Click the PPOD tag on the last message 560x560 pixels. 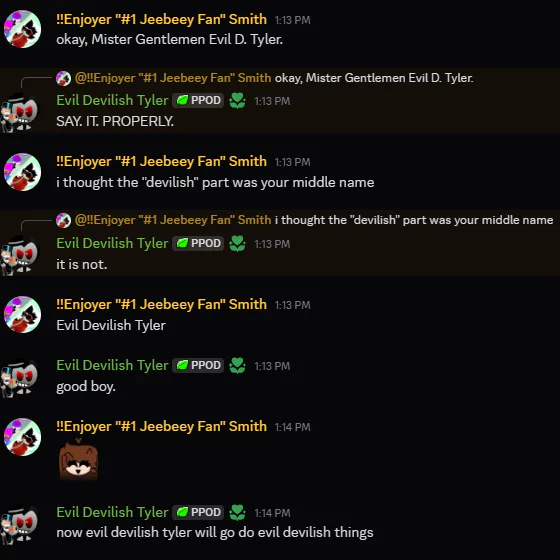[x=198, y=512]
